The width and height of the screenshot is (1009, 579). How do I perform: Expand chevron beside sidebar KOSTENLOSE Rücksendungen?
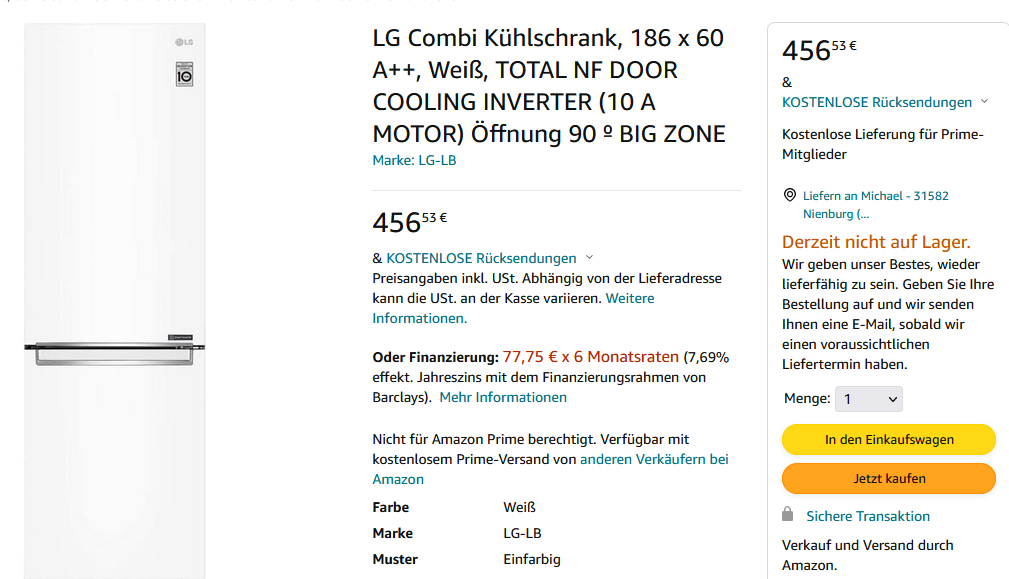984,102
